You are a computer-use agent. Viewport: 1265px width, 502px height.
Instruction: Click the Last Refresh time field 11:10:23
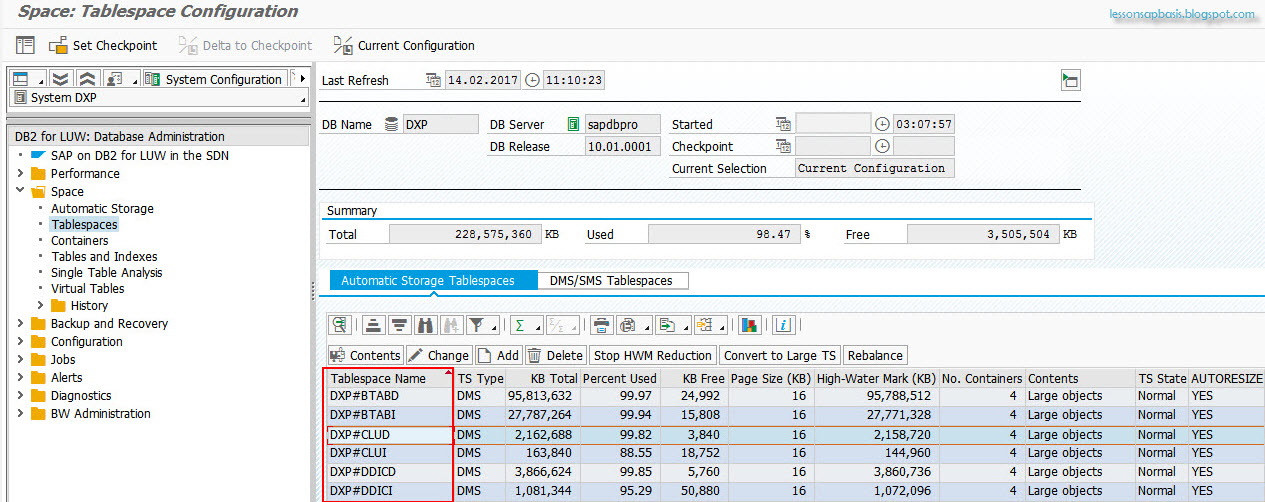click(x=574, y=80)
